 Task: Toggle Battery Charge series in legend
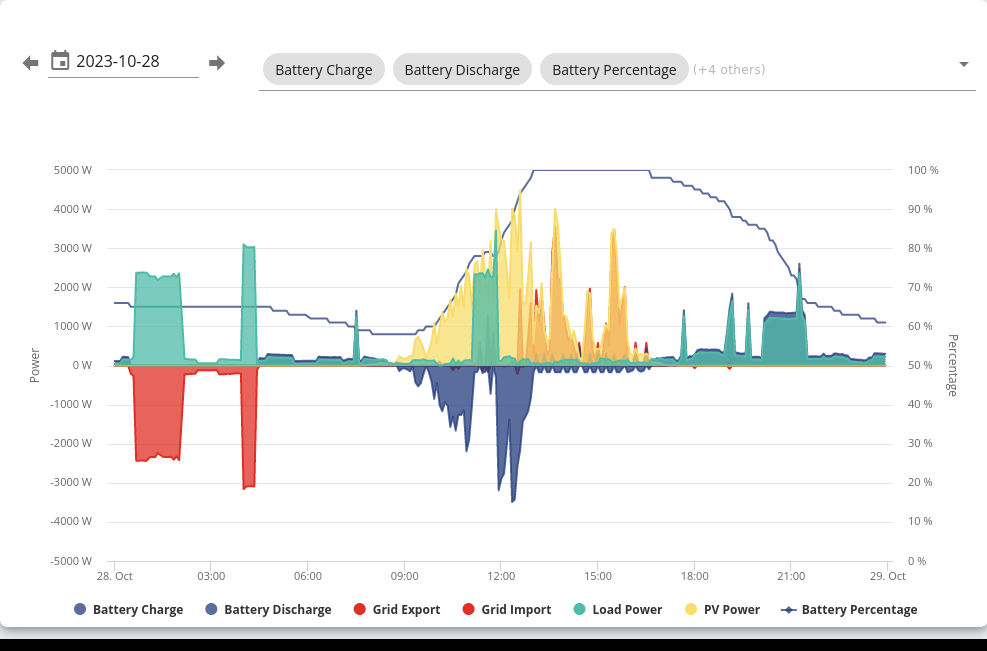point(128,609)
